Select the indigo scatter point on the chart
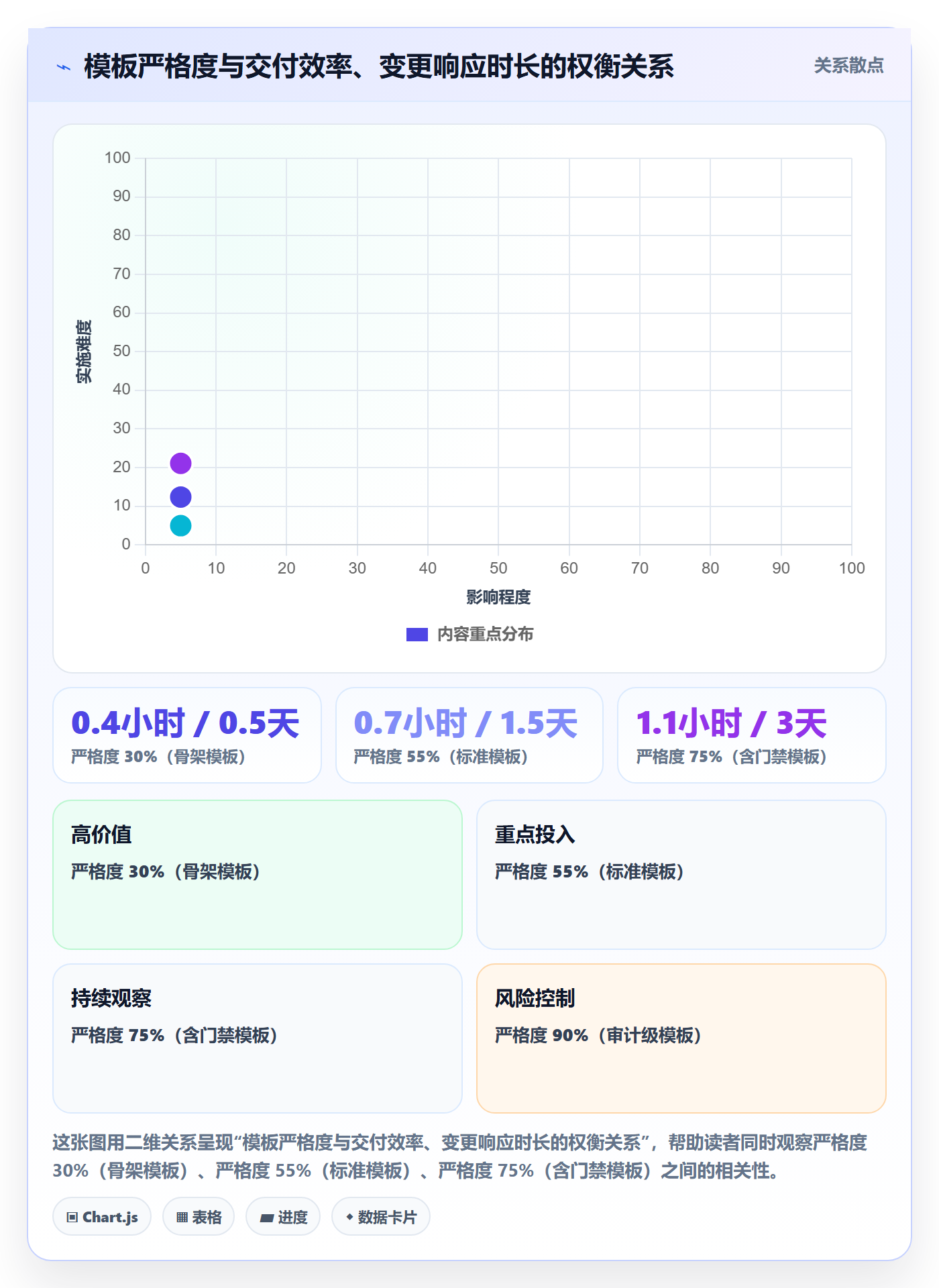This screenshot has width=939, height=1288. [180, 497]
